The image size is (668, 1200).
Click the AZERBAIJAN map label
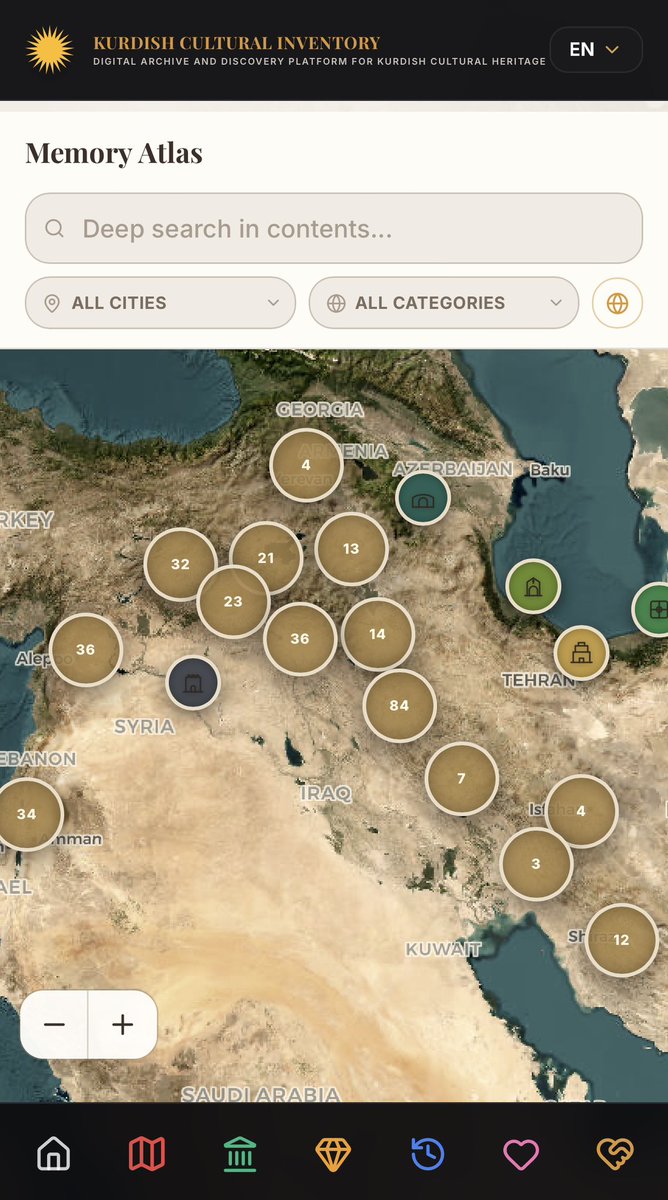(453, 469)
